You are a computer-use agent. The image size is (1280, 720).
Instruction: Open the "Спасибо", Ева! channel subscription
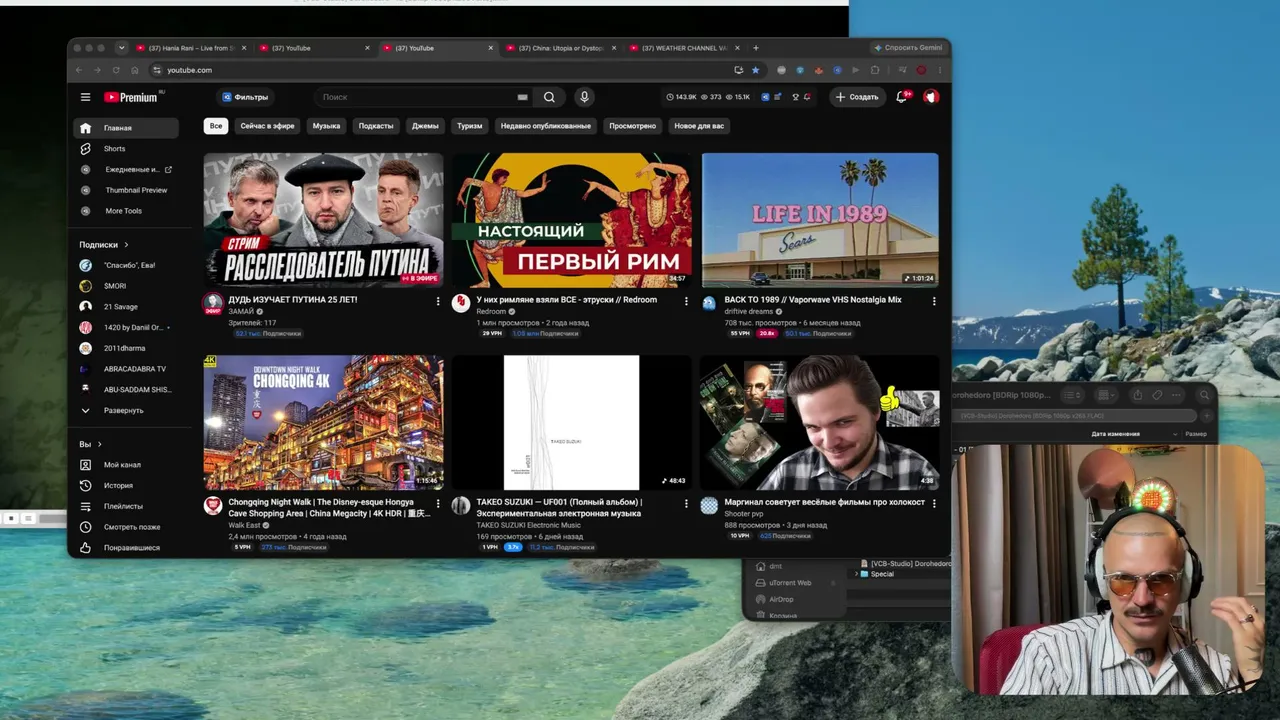[126, 265]
